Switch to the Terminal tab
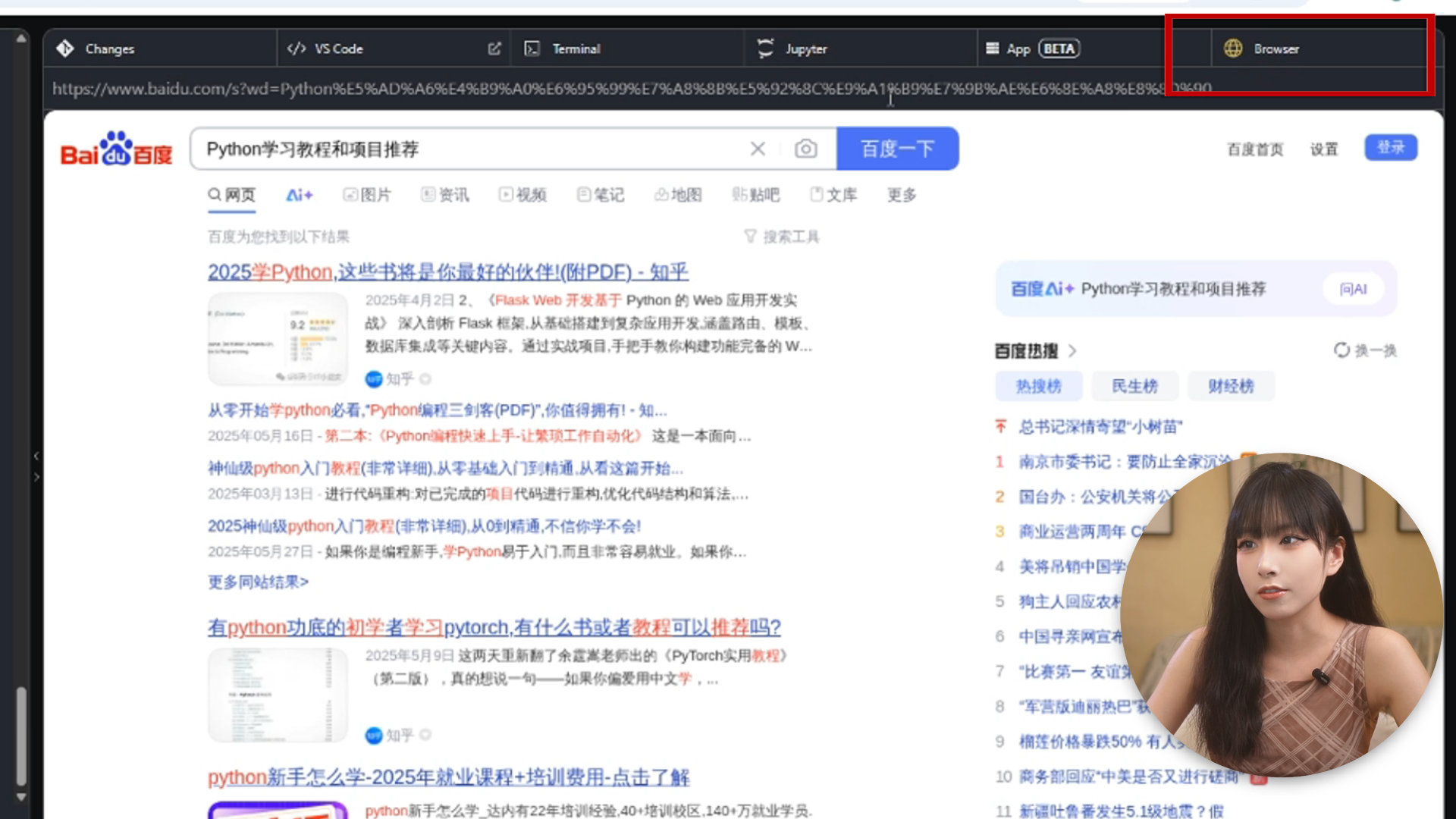Viewport: 1456px width, 819px height. (x=627, y=49)
